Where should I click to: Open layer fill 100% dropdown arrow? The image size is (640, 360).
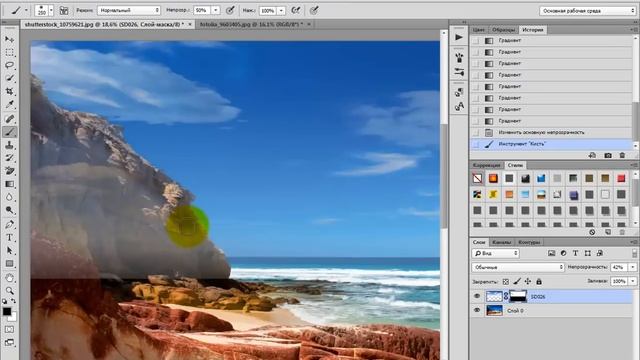pyautogui.click(x=633, y=281)
